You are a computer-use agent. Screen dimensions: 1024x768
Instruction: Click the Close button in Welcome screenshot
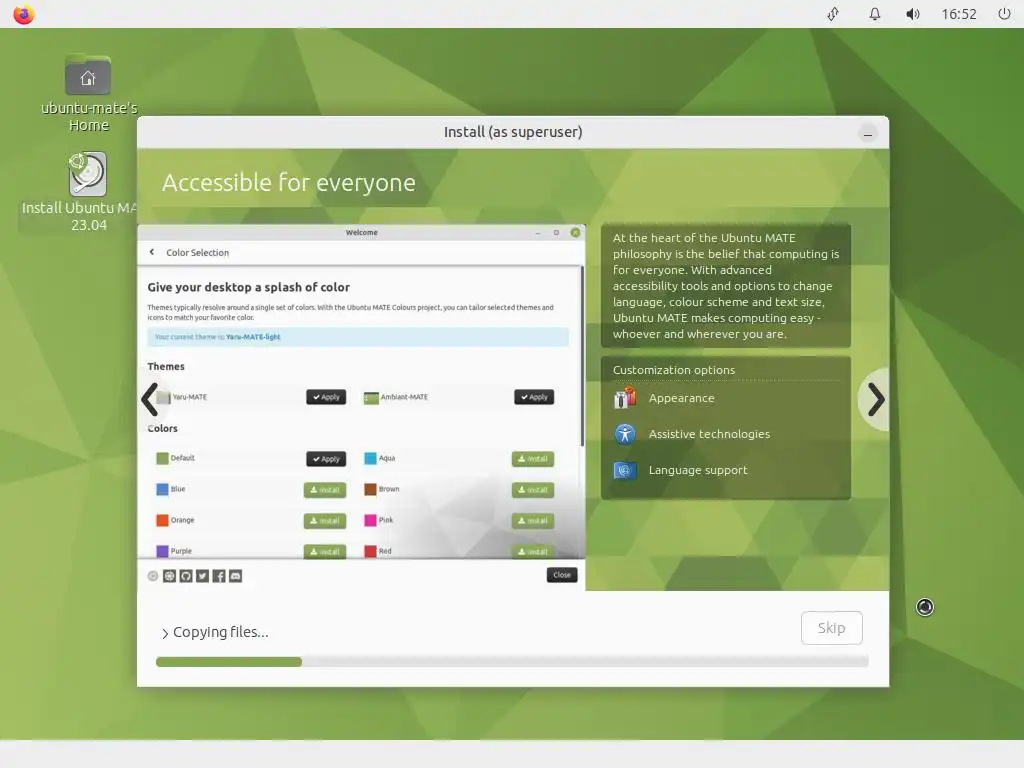562,575
